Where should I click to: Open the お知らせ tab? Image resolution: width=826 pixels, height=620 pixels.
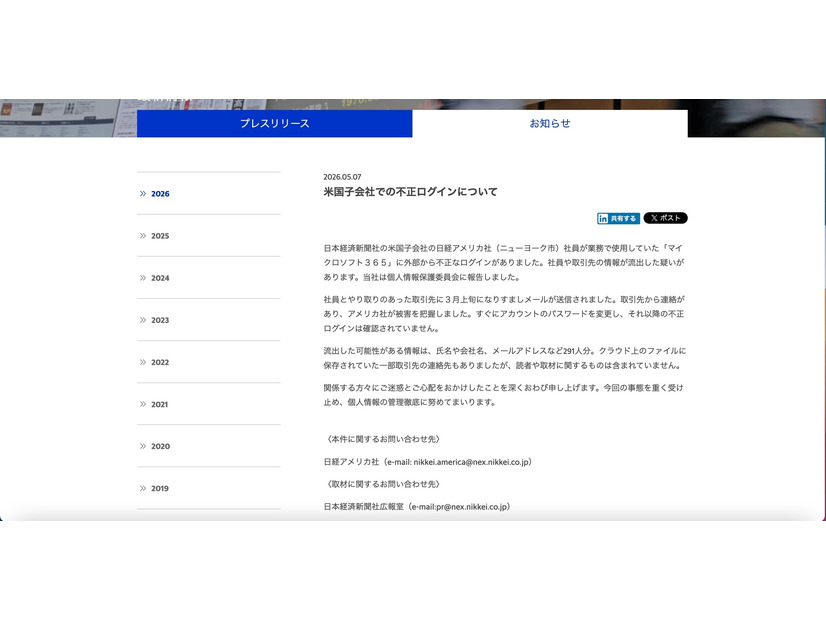point(550,124)
